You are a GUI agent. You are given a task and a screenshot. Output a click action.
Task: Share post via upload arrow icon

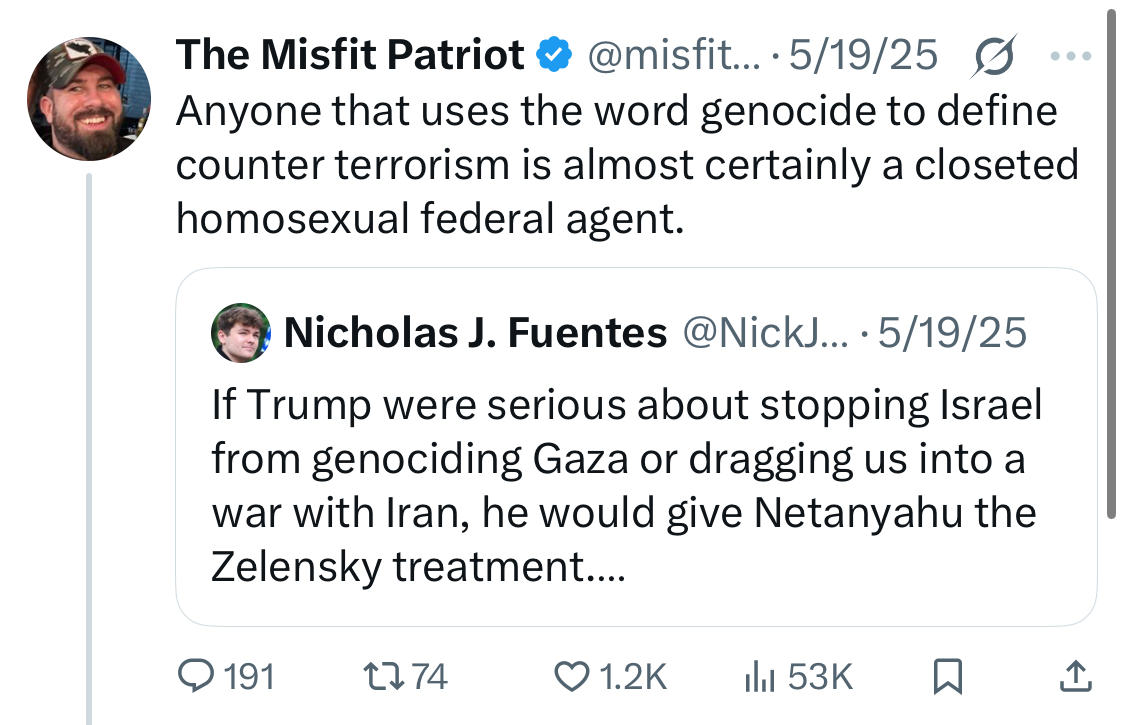click(x=1075, y=676)
